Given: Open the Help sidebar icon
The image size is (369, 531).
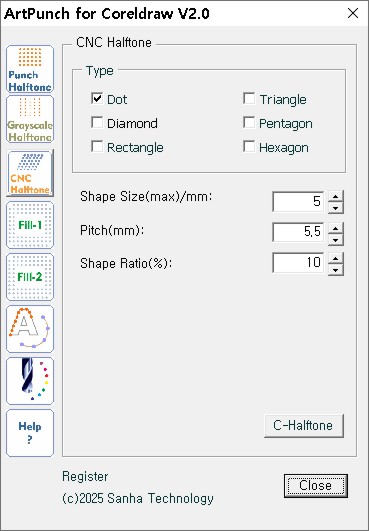Looking at the screenshot, I should [x=30, y=433].
